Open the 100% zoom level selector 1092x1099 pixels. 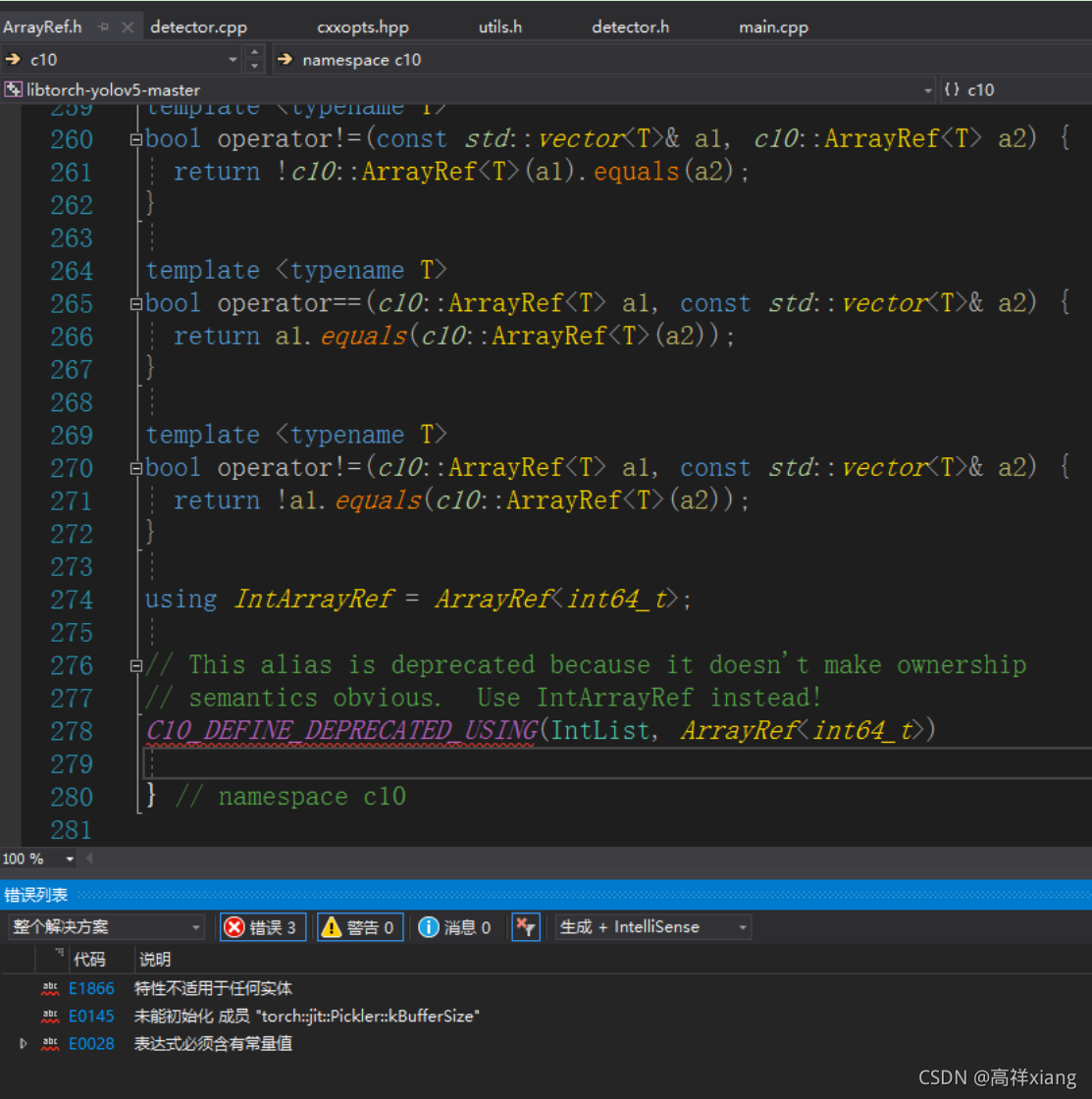(x=39, y=859)
